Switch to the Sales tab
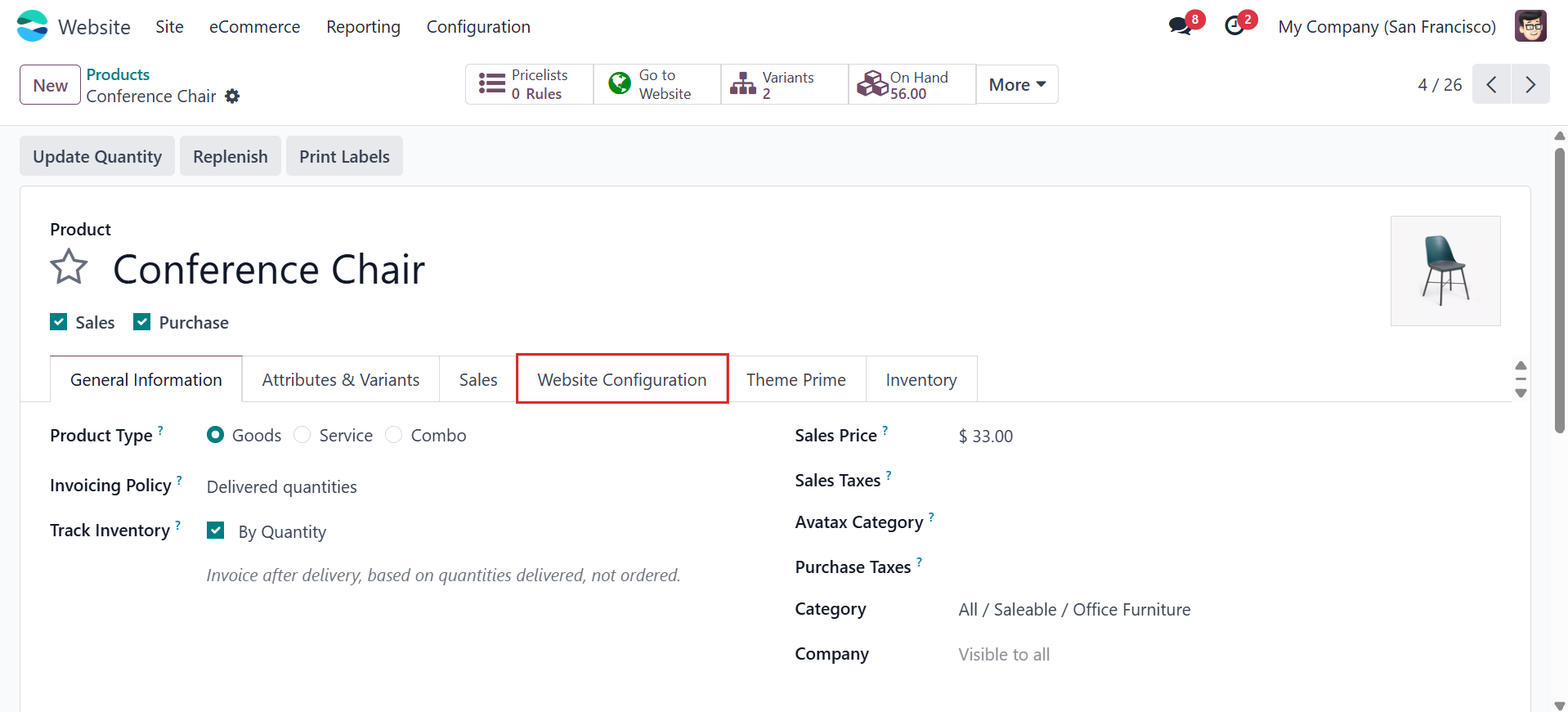 (x=478, y=379)
